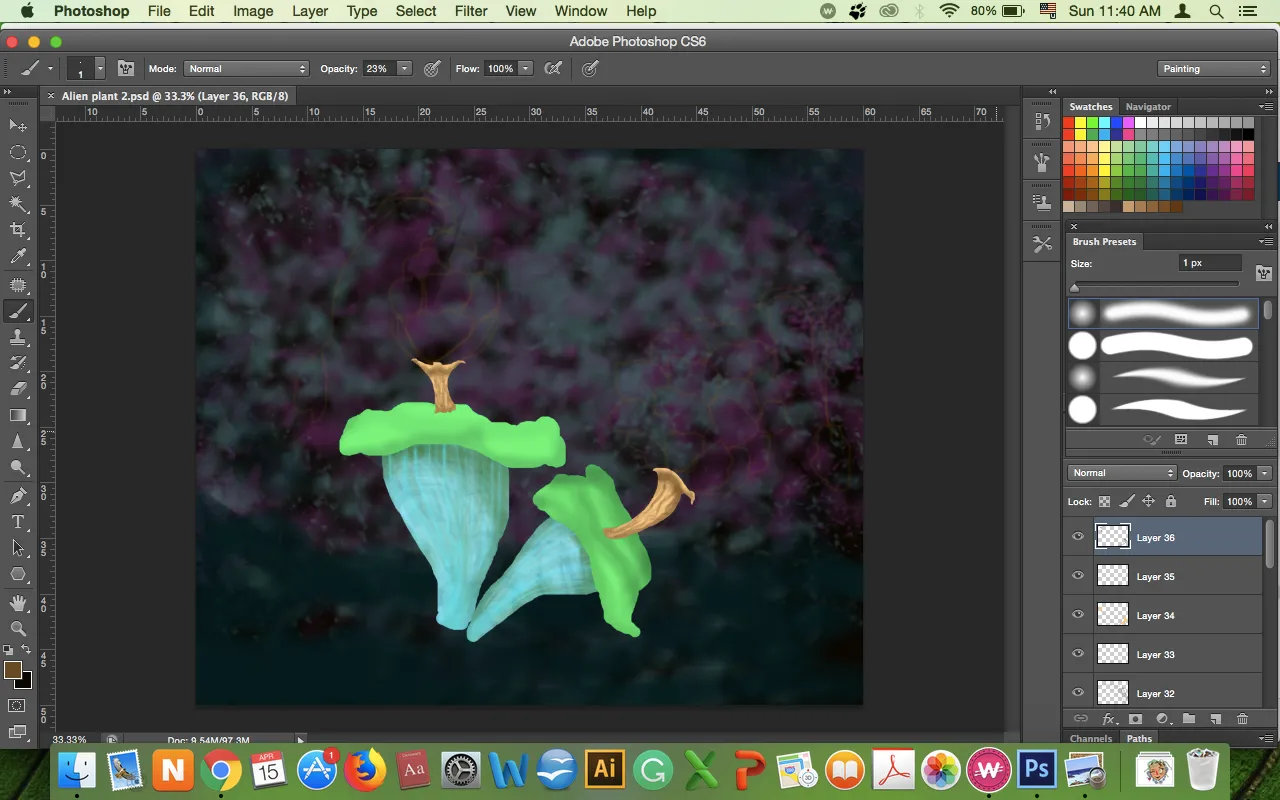Select the Polygon shape tool
This screenshot has width=1280, height=800.
point(18,574)
